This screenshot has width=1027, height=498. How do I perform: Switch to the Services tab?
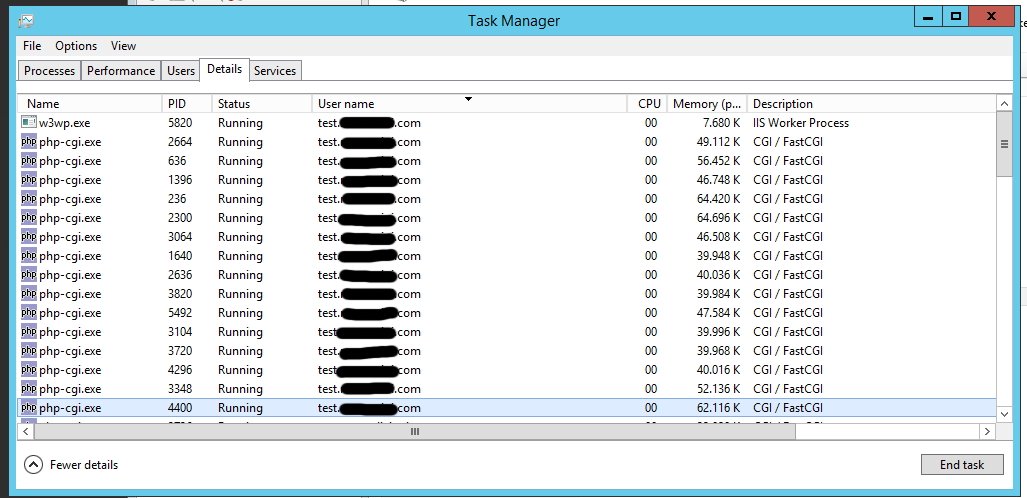tap(275, 71)
